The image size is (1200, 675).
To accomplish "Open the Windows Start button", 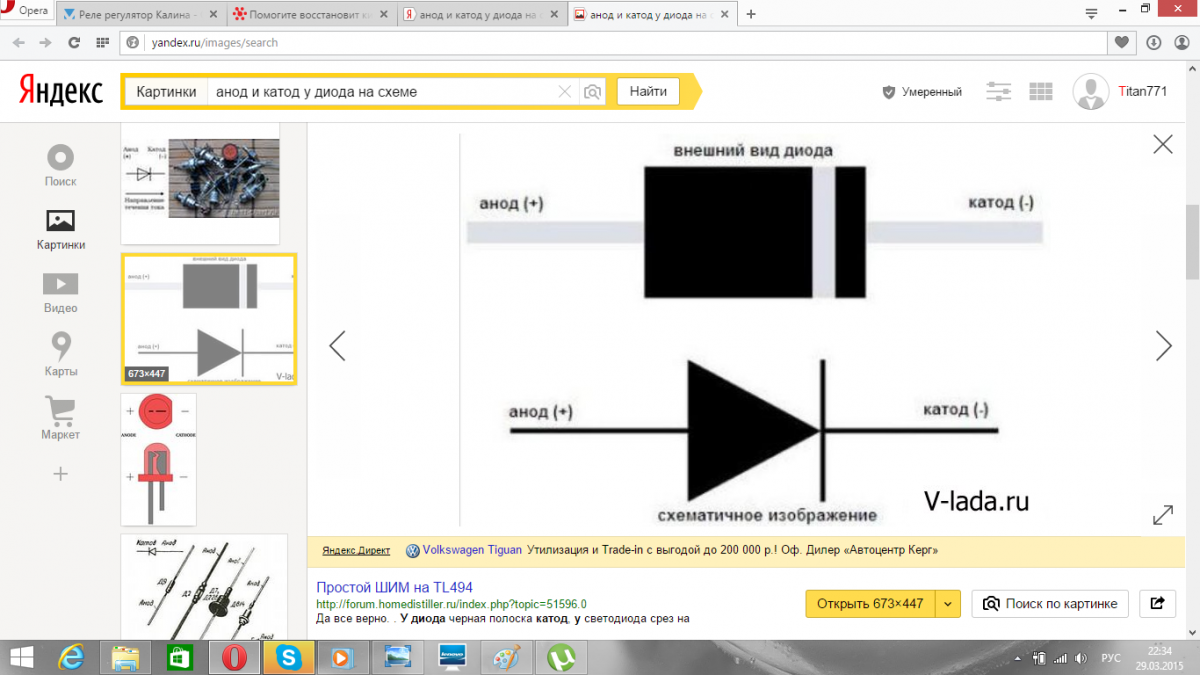I will coord(22,658).
